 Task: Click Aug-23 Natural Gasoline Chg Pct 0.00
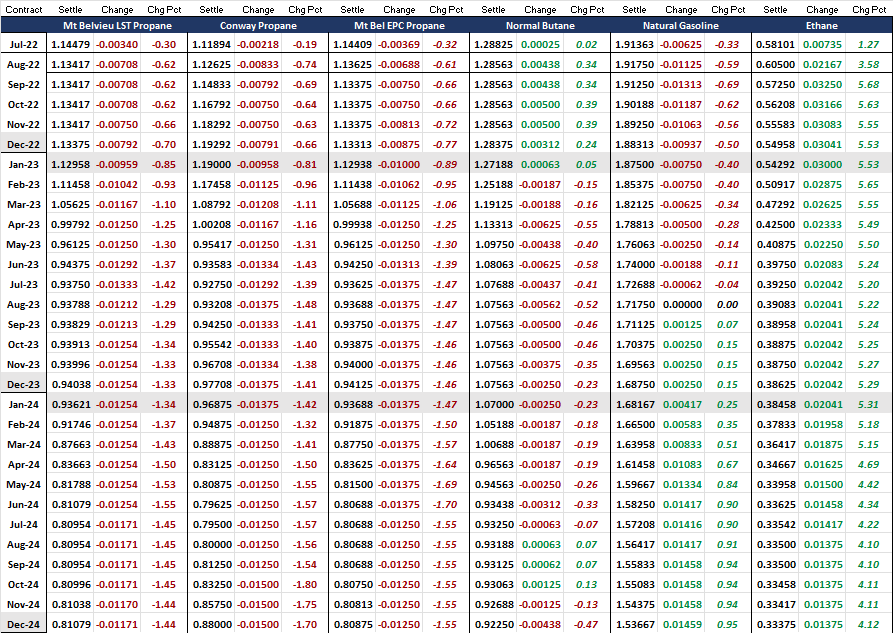[x=727, y=305]
